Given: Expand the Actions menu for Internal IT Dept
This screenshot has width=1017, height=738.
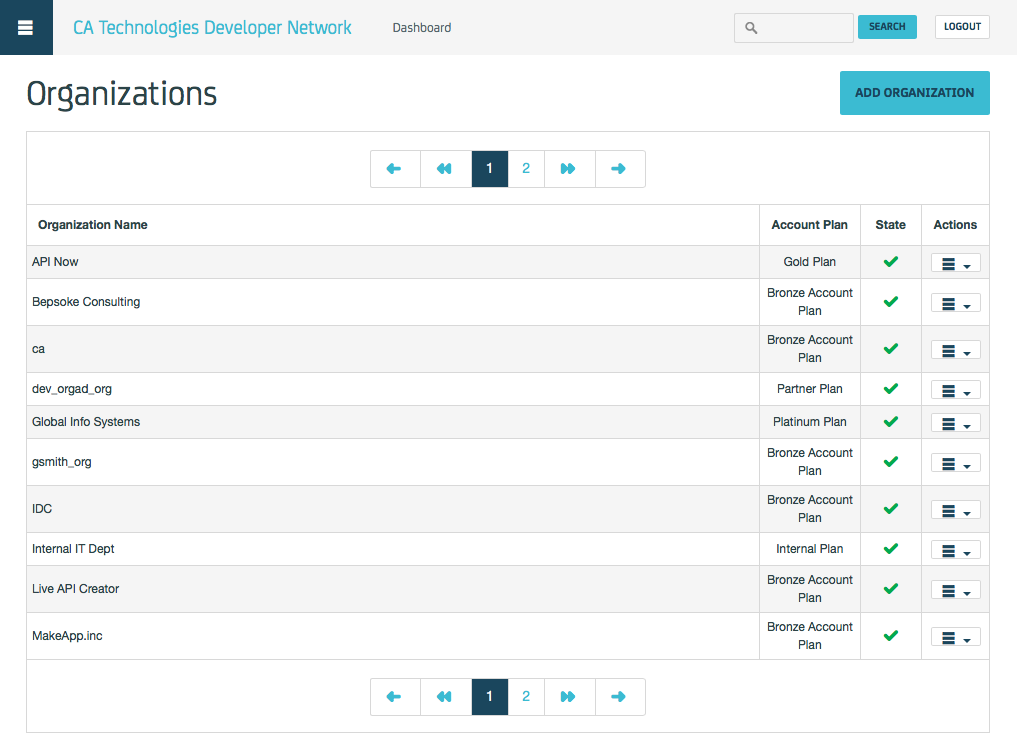Looking at the screenshot, I should point(955,550).
